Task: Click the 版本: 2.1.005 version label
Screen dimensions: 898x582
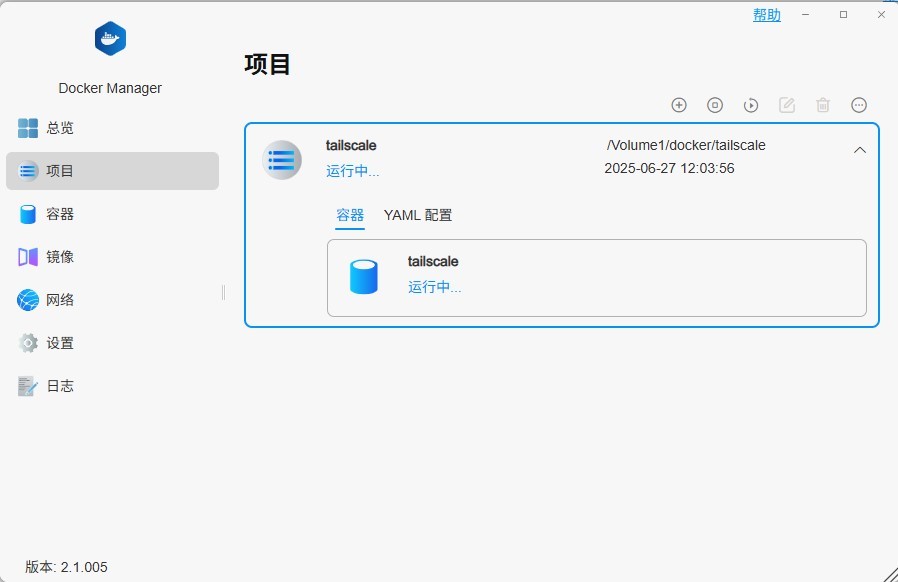Action: point(66,567)
